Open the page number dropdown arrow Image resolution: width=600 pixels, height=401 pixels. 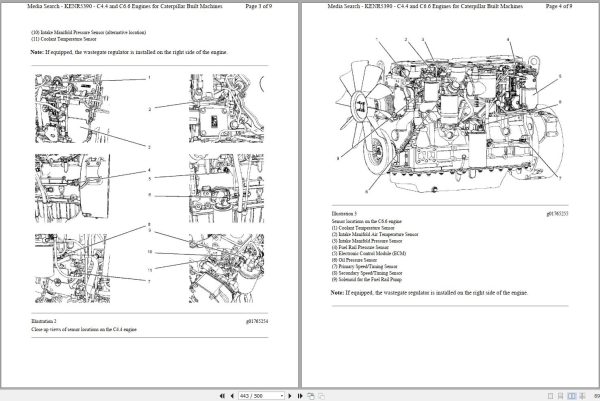point(282,396)
